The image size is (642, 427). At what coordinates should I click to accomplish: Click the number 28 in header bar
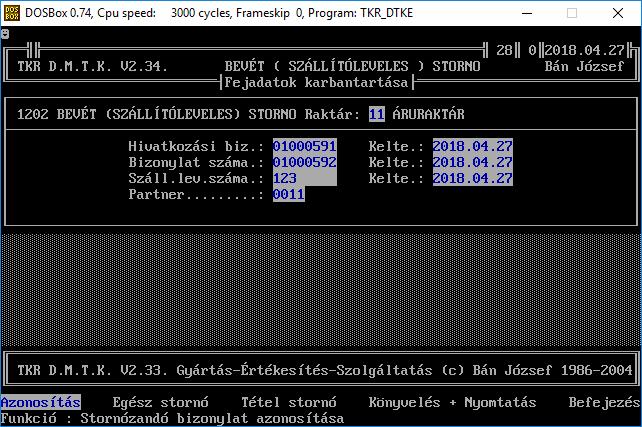[x=504, y=50]
